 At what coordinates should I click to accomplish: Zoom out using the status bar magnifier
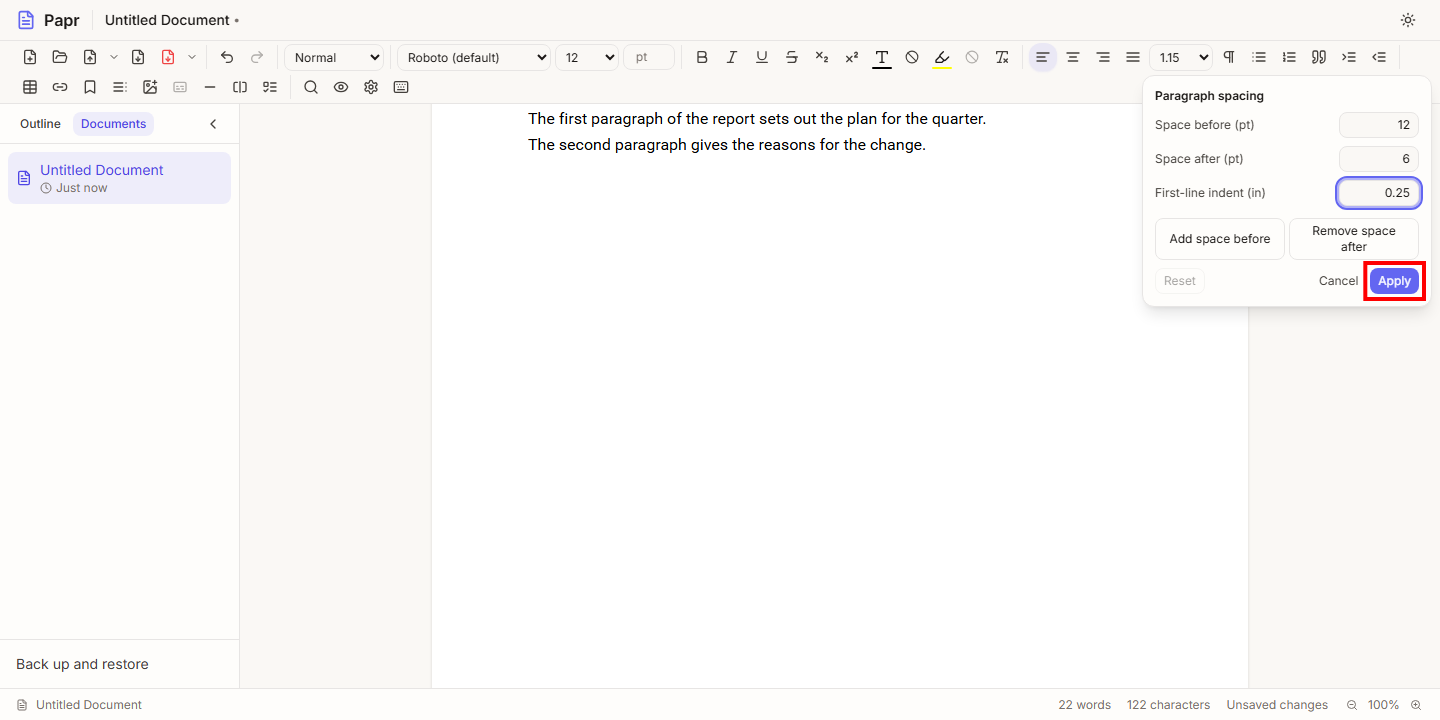tap(1352, 705)
